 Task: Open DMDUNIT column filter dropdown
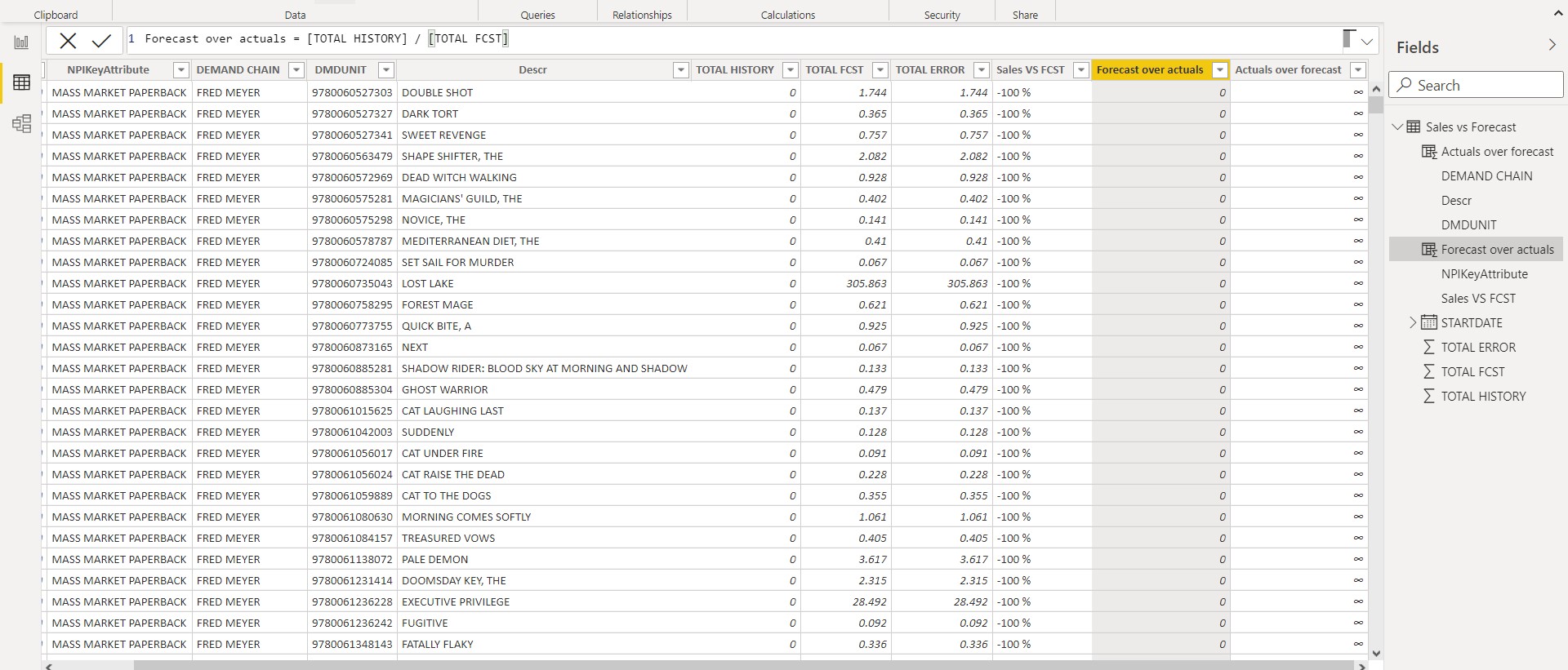[x=386, y=70]
